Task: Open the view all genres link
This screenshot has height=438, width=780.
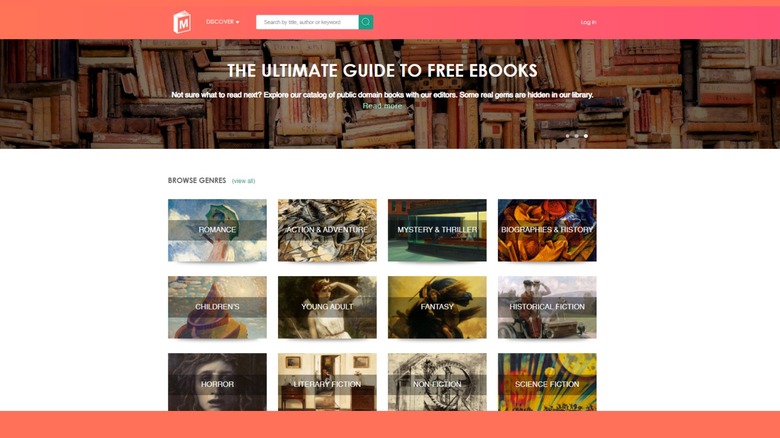Action: pos(243,181)
